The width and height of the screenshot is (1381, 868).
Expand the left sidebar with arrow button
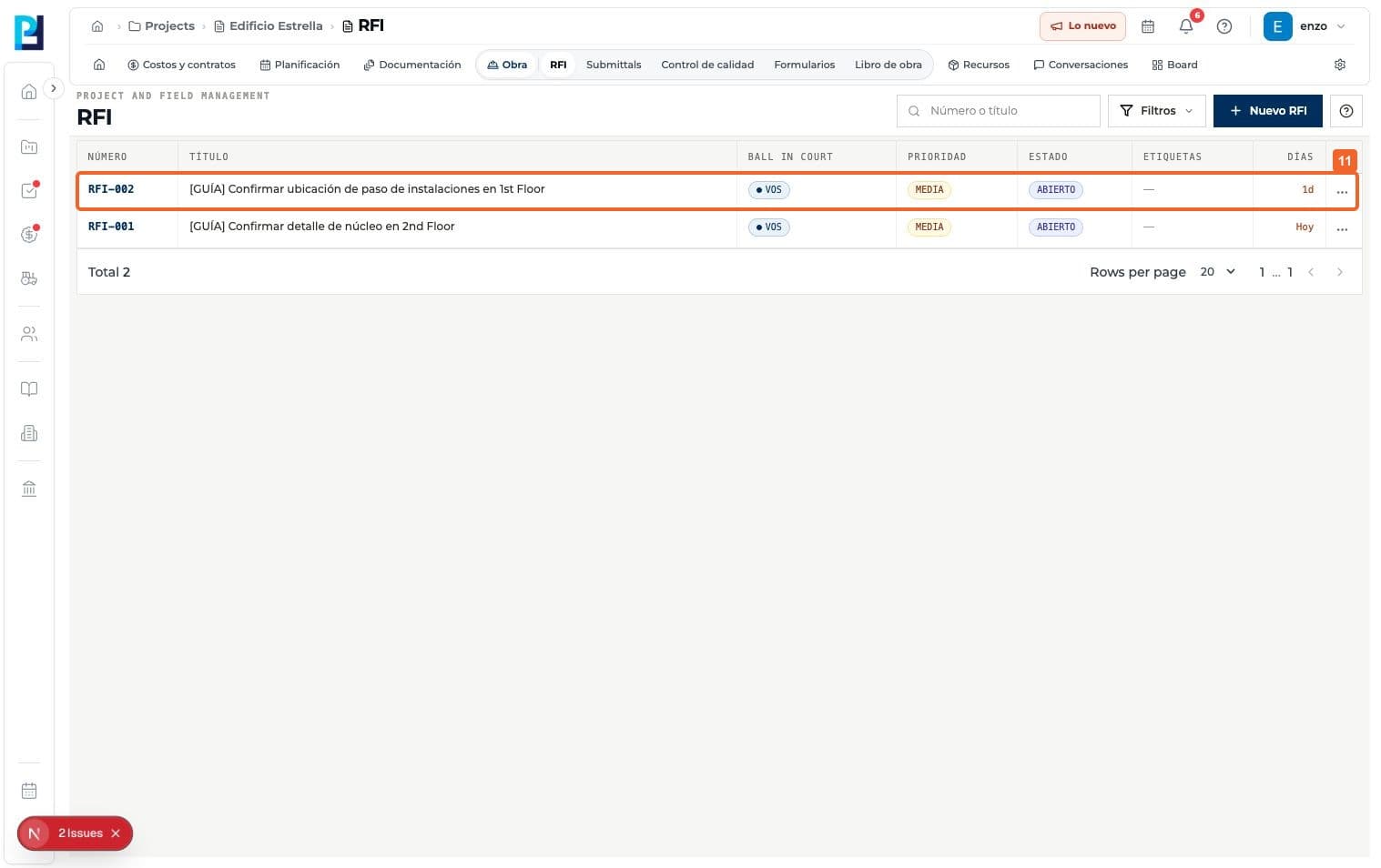pos(54,88)
